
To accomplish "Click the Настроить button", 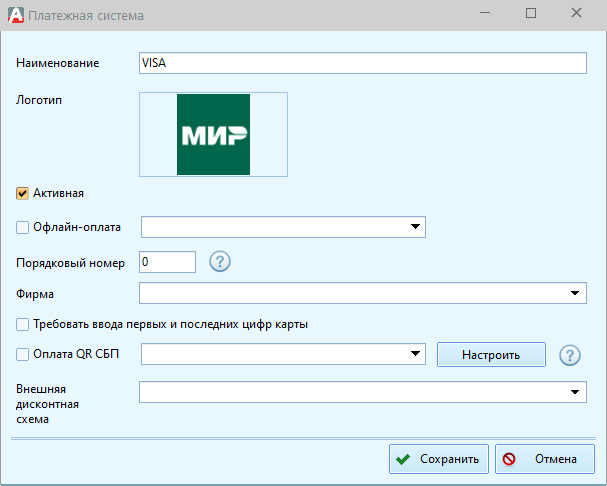I will pos(491,354).
